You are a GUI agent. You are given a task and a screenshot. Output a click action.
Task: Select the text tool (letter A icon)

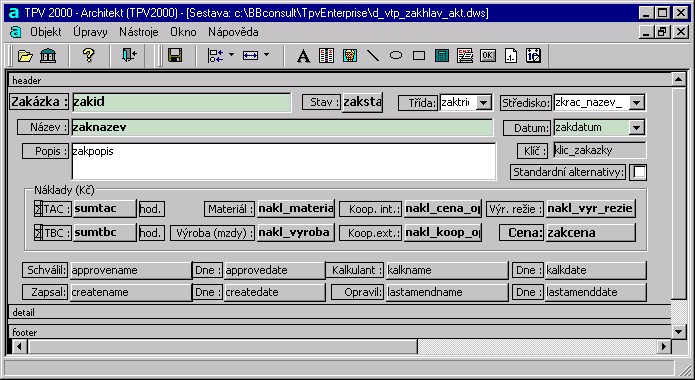[303, 56]
